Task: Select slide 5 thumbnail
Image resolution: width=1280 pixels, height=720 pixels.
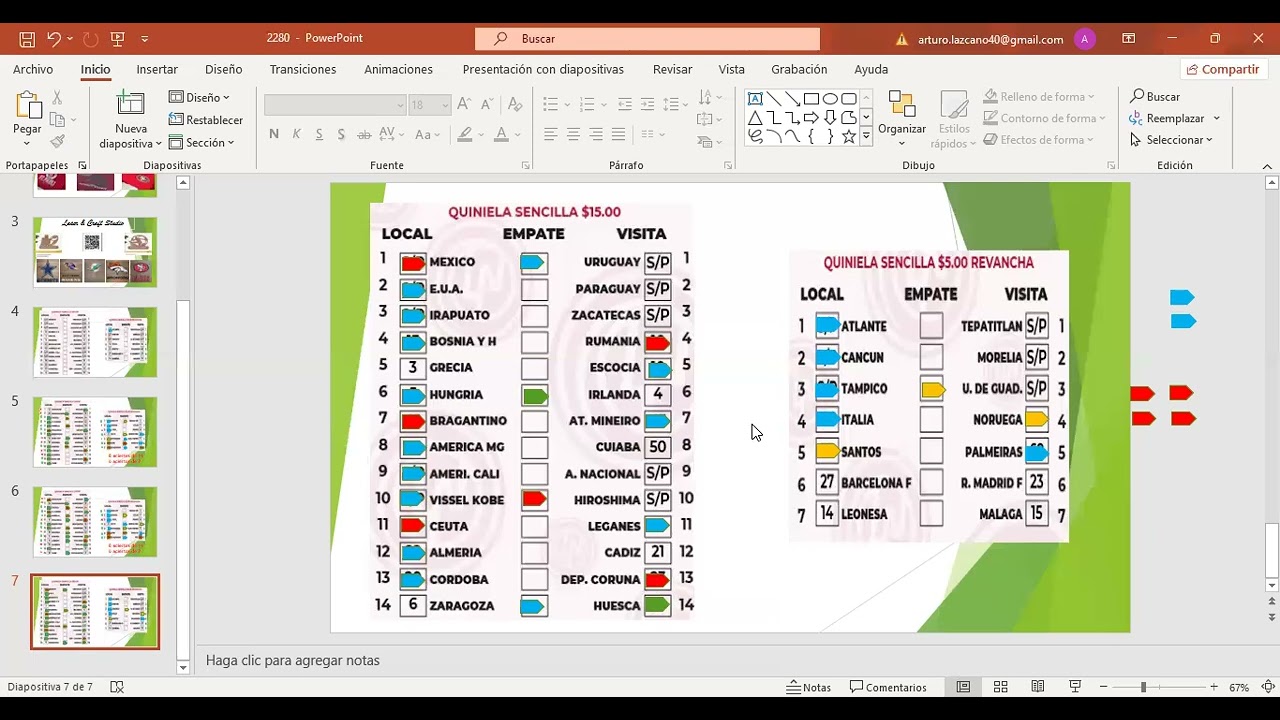Action: (x=95, y=432)
